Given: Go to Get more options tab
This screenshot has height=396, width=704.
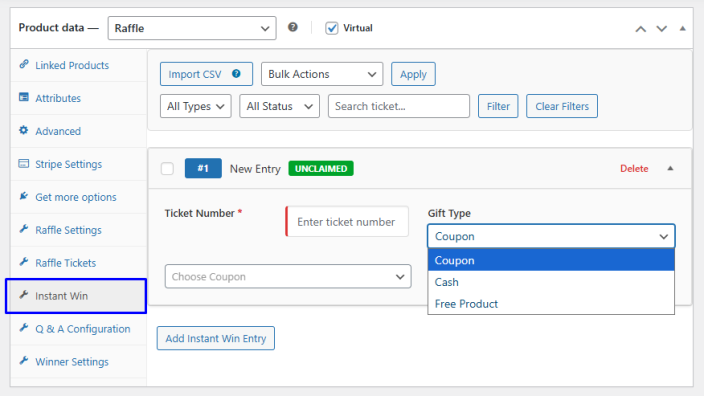Looking at the screenshot, I should point(79,197).
